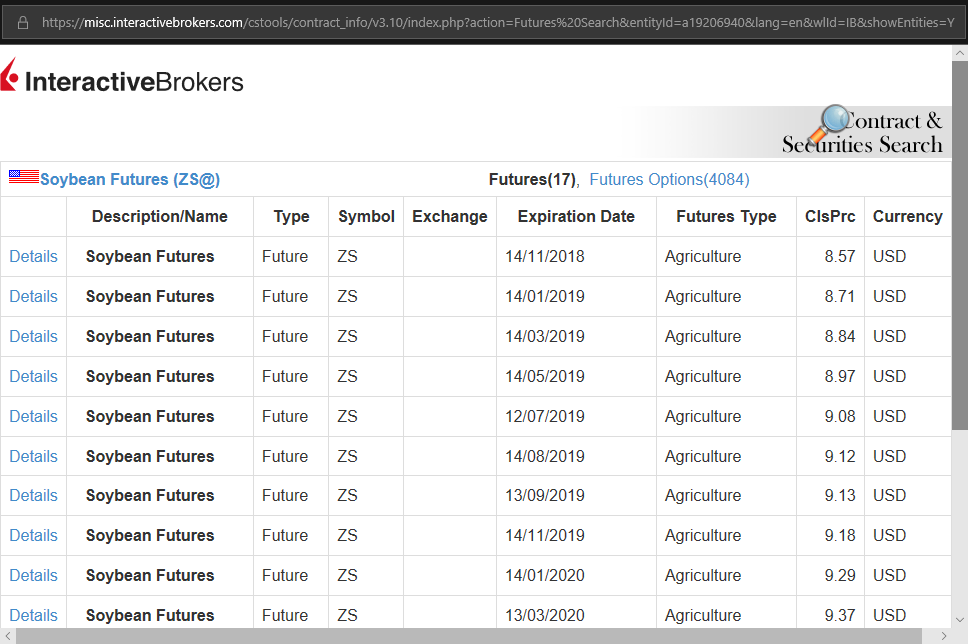The height and width of the screenshot is (644, 968).
Task: Click the ClsPrc column header
Action: point(830,216)
